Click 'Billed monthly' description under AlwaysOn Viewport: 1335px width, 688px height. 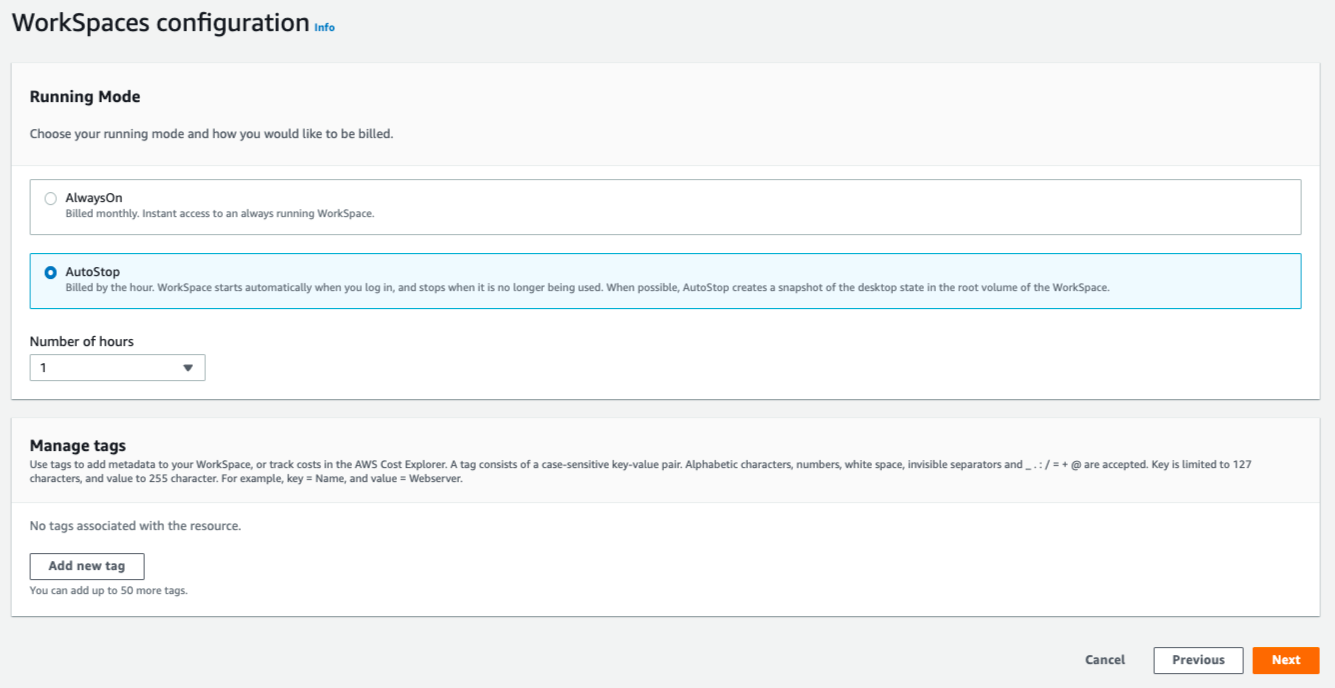(x=220, y=213)
